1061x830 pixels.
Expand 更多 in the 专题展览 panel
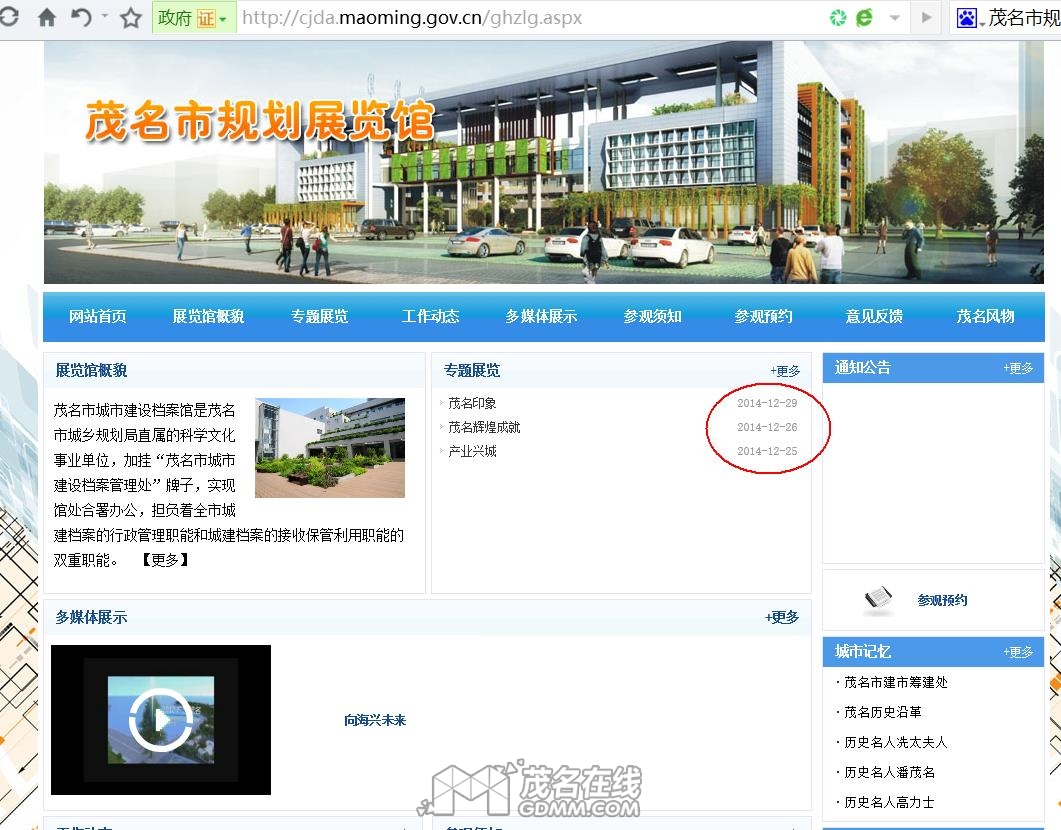785,371
